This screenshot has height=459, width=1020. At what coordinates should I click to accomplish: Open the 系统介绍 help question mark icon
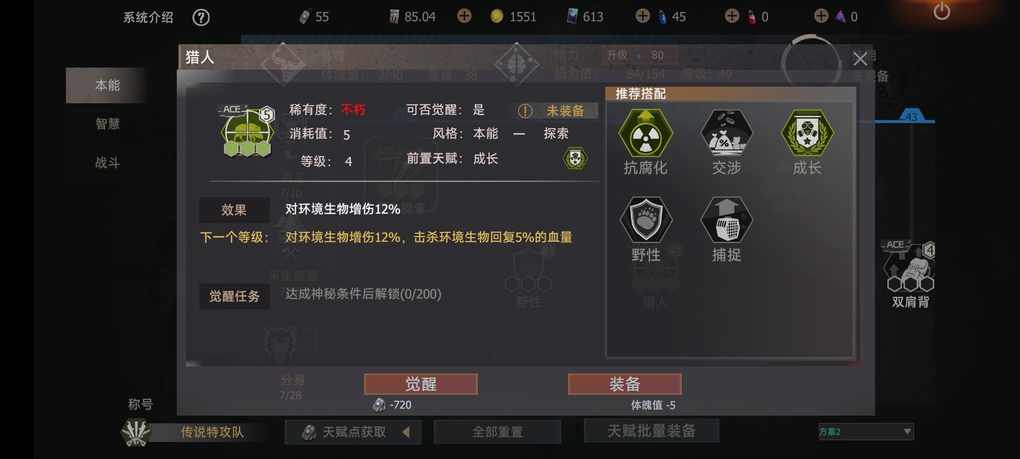click(201, 18)
